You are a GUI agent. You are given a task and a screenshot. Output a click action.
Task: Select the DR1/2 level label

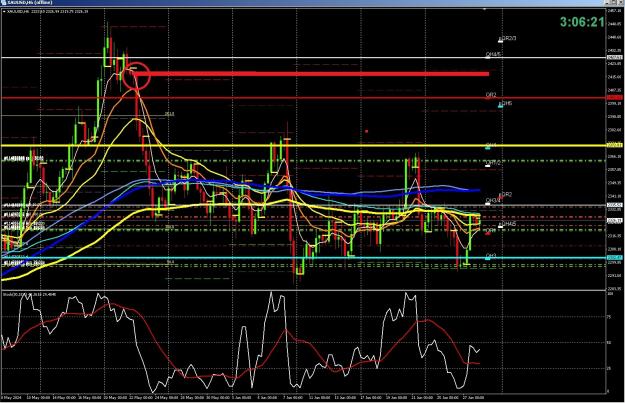coord(493,163)
